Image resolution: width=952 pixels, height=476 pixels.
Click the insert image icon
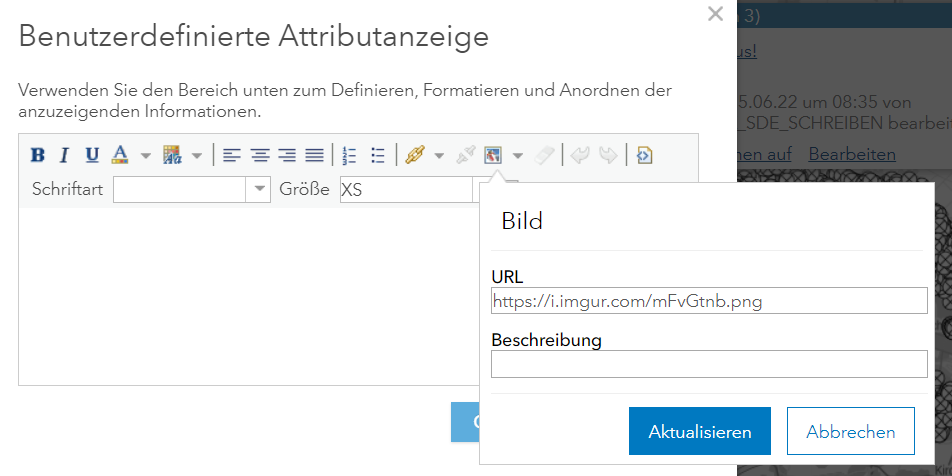tap(492, 155)
